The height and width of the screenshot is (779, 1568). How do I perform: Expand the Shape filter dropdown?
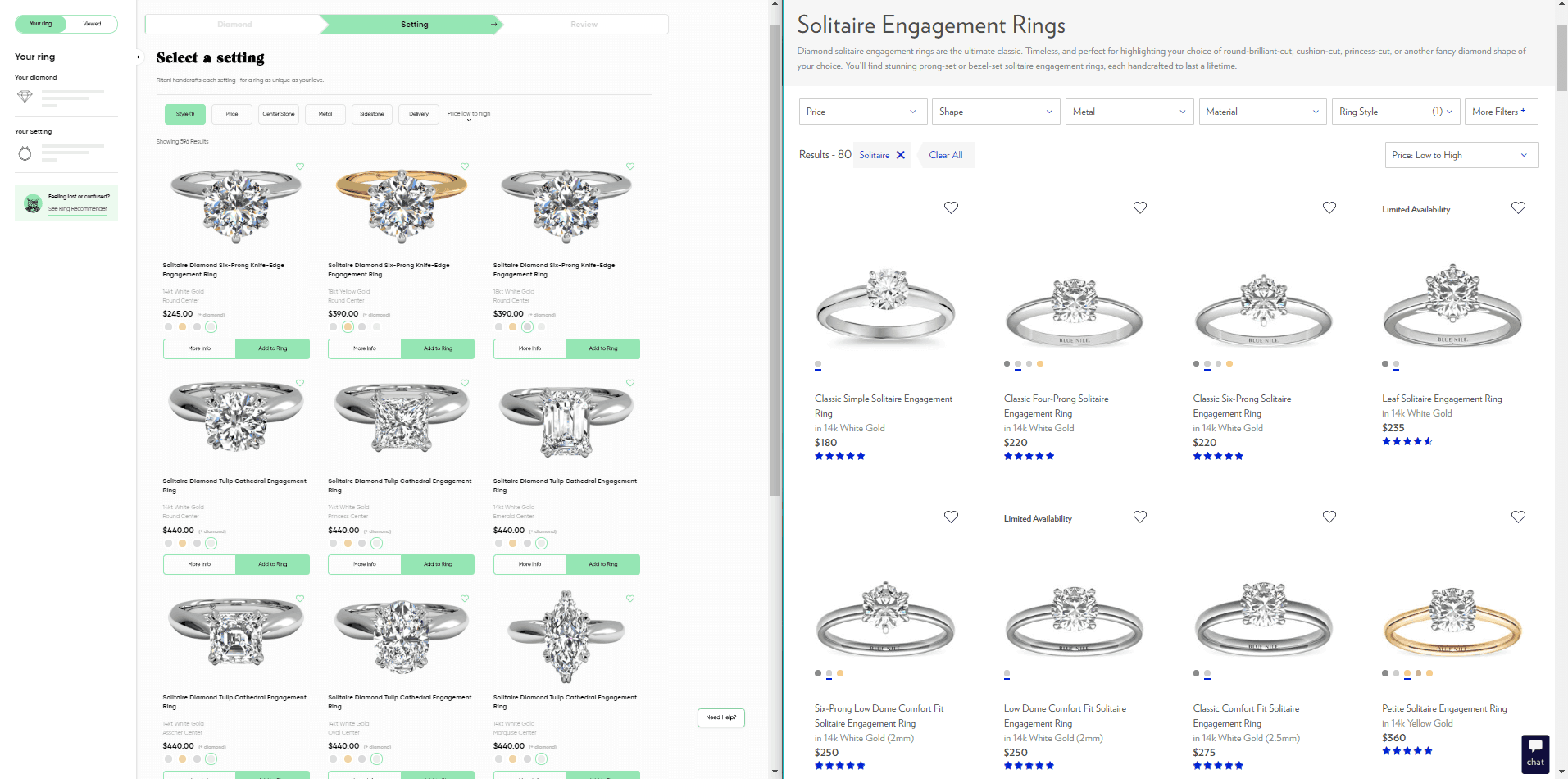(x=996, y=112)
